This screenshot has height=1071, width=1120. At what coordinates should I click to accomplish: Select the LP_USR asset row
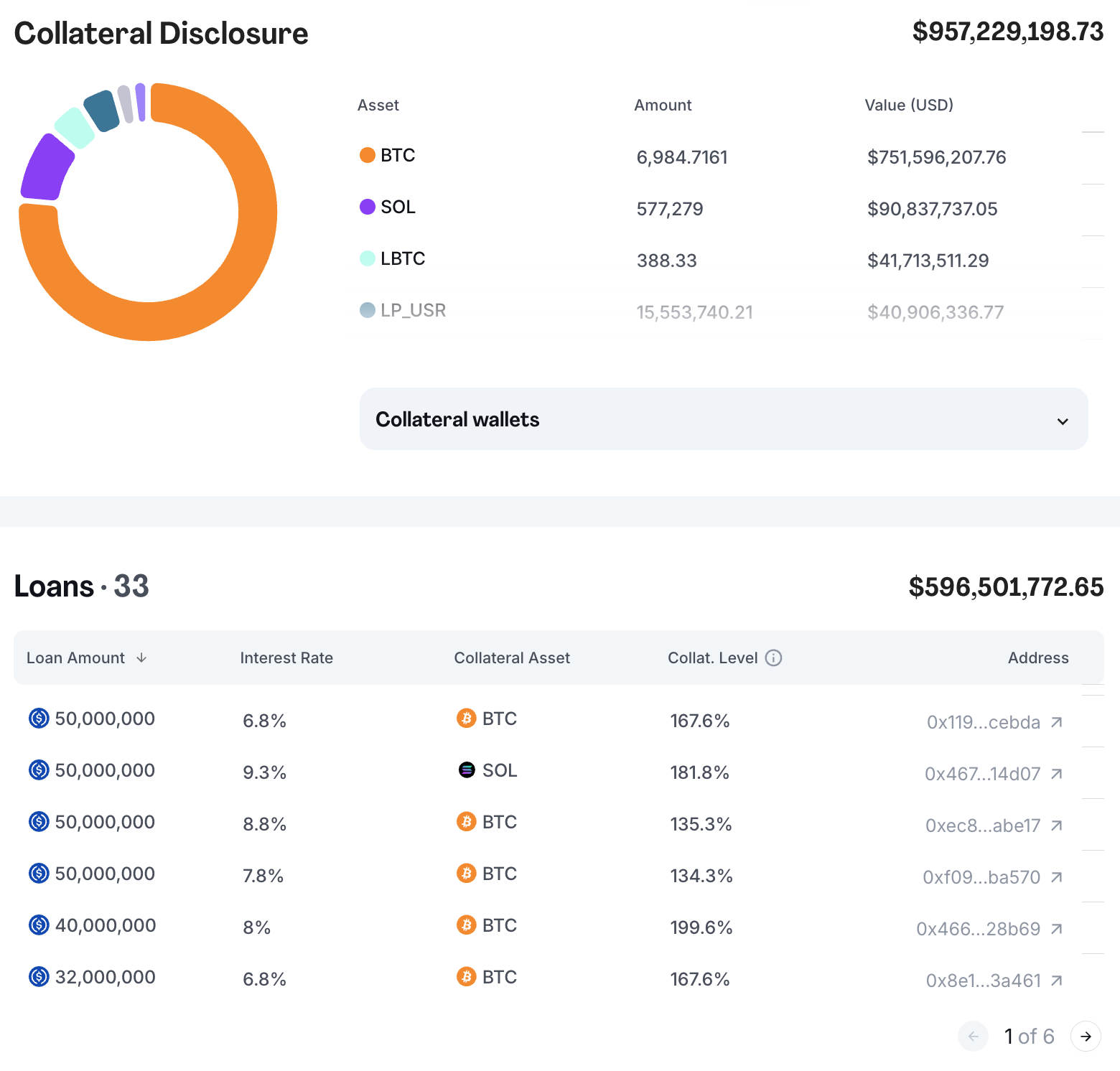(413, 310)
